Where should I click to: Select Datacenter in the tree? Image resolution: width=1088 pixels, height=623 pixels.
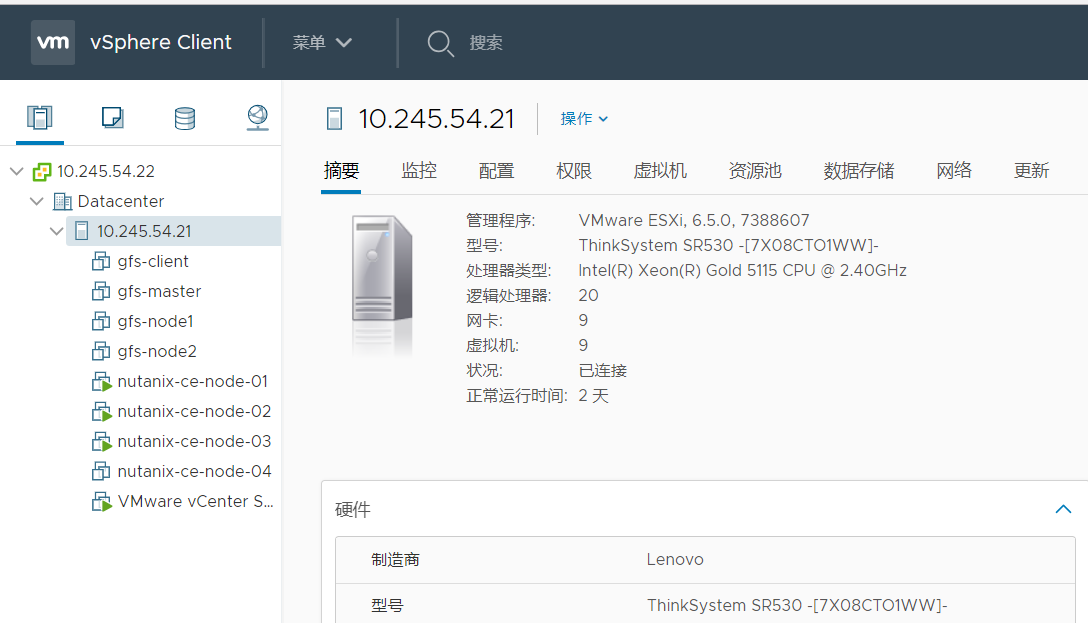coord(121,201)
